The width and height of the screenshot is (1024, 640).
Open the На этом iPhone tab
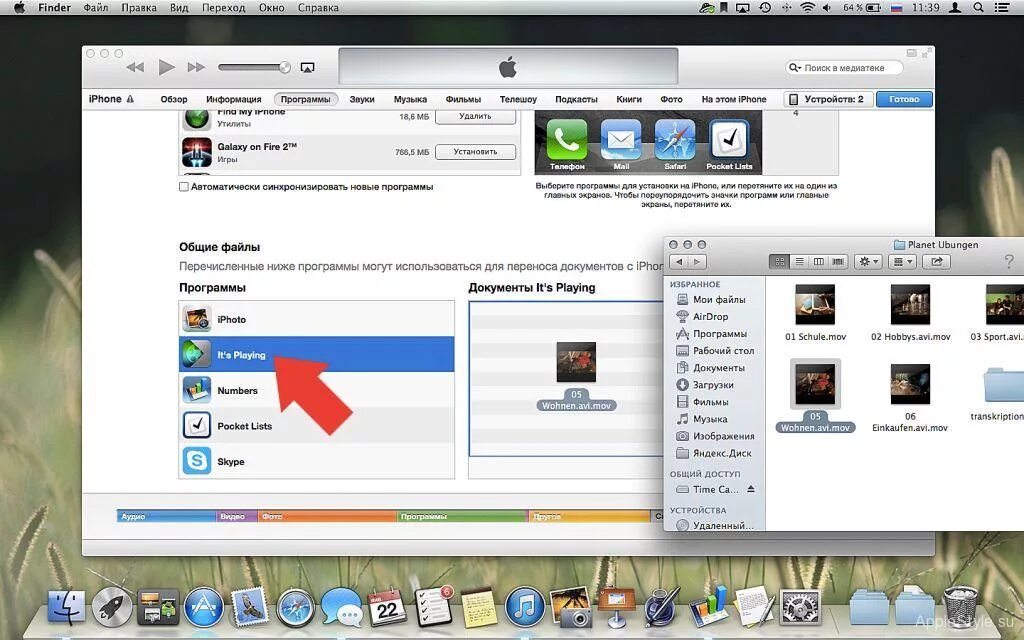coord(734,99)
